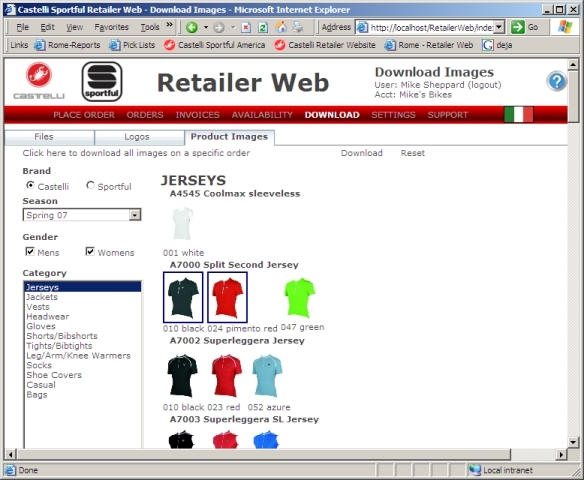Open Pick Lists link bar favorite
The width and height of the screenshot is (584, 480).
coord(132,45)
